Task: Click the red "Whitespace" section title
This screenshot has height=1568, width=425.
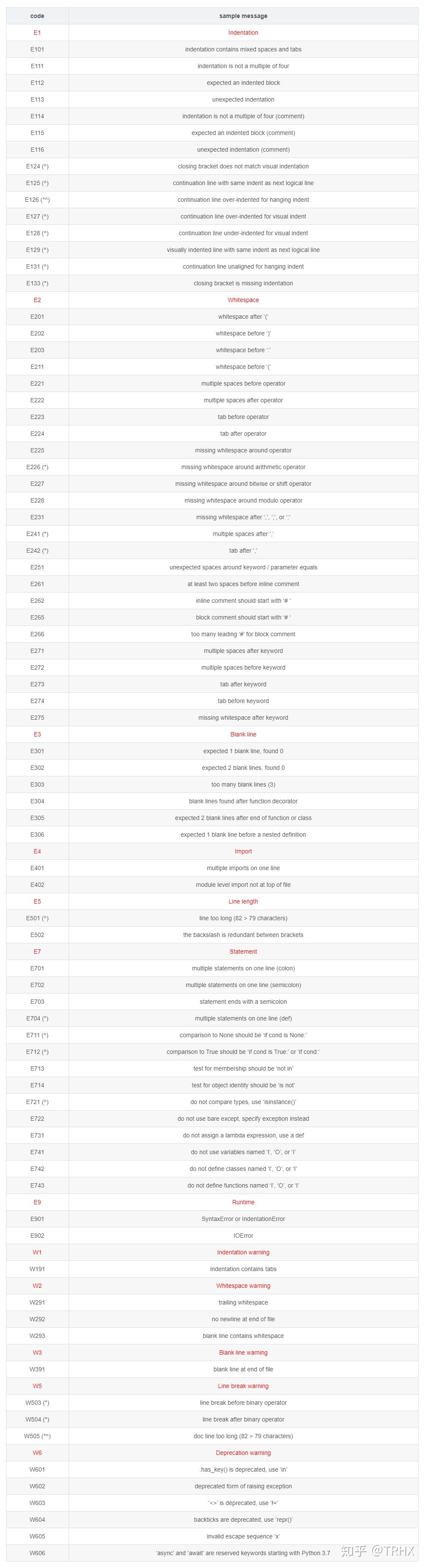Action: click(243, 300)
